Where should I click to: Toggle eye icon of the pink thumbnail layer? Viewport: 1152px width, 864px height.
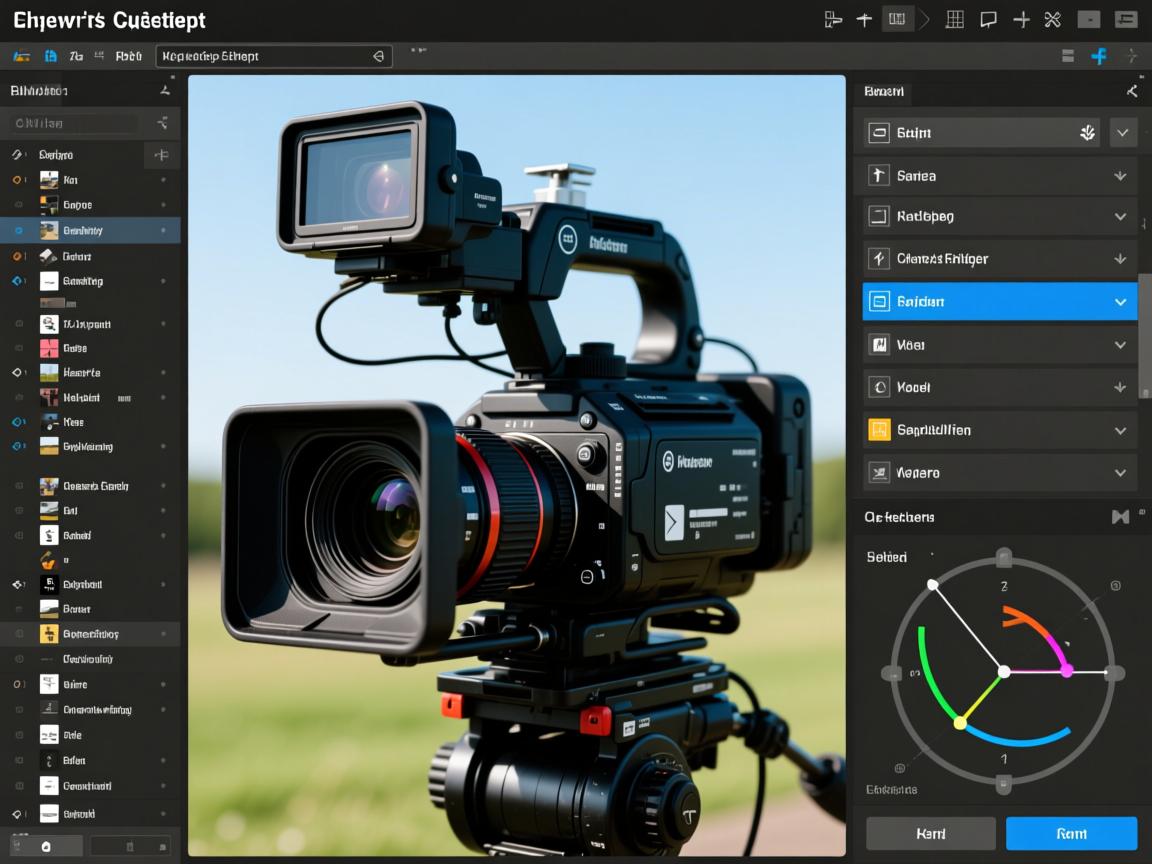tap(18, 348)
